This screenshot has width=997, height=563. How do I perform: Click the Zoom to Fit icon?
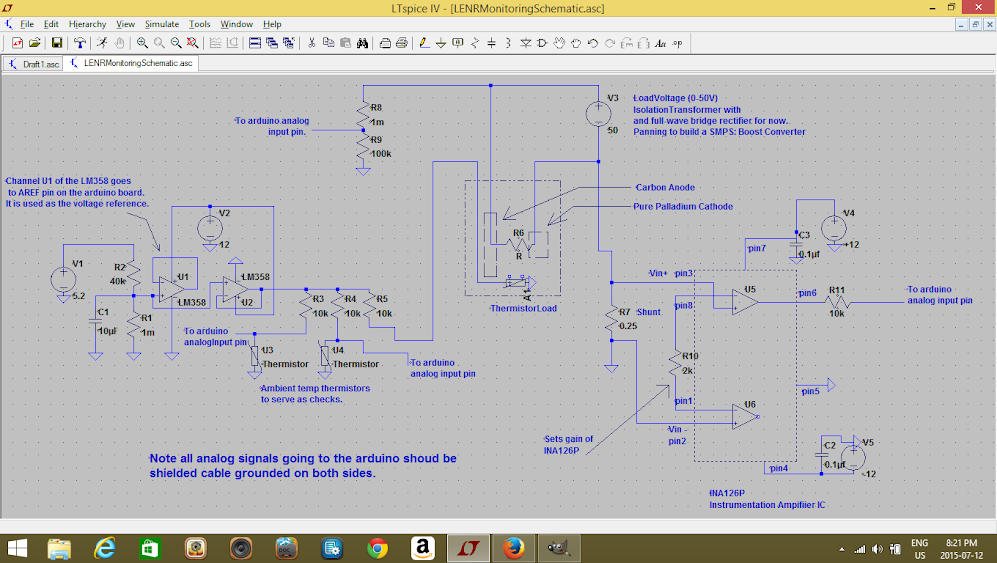click(192, 43)
